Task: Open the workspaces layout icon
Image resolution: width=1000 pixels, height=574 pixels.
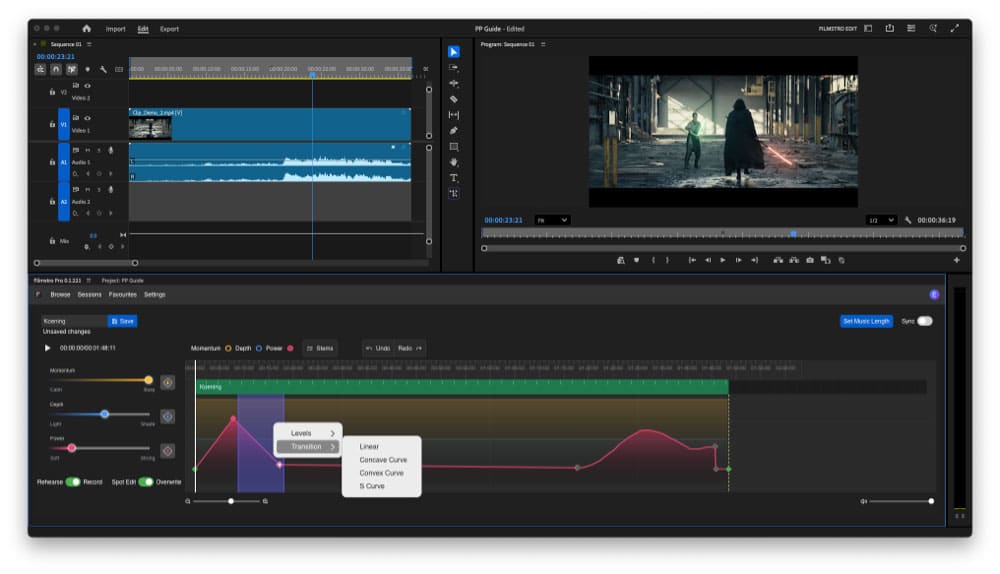Action: coord(868,28)
